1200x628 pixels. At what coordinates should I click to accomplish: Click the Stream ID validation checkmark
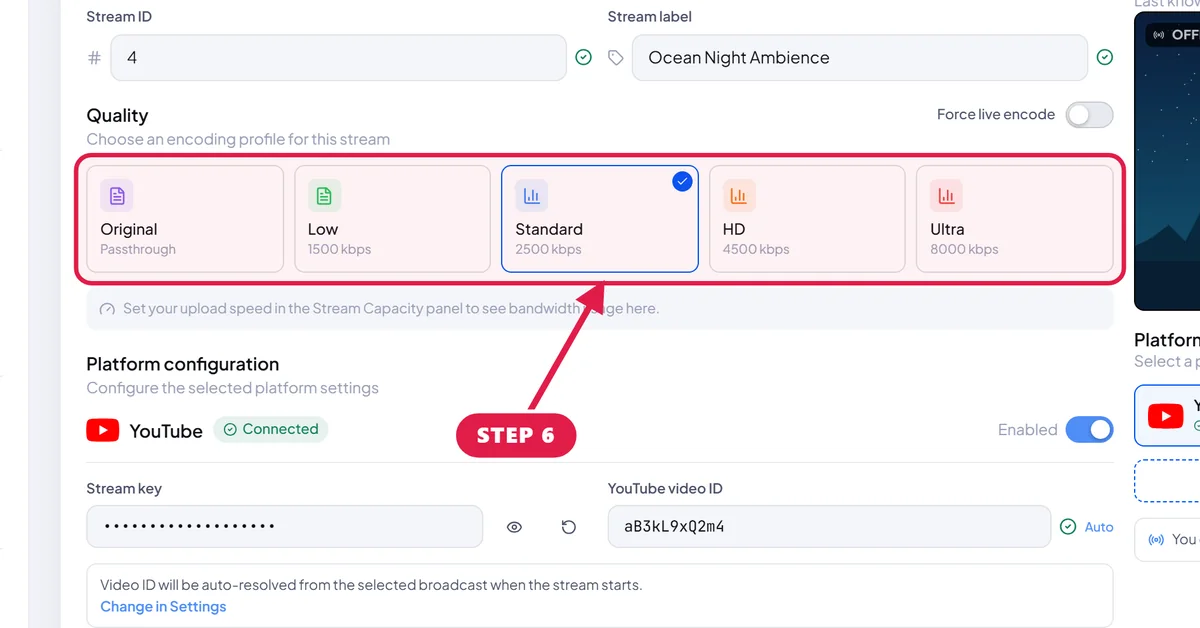click(x=584, y=58)
